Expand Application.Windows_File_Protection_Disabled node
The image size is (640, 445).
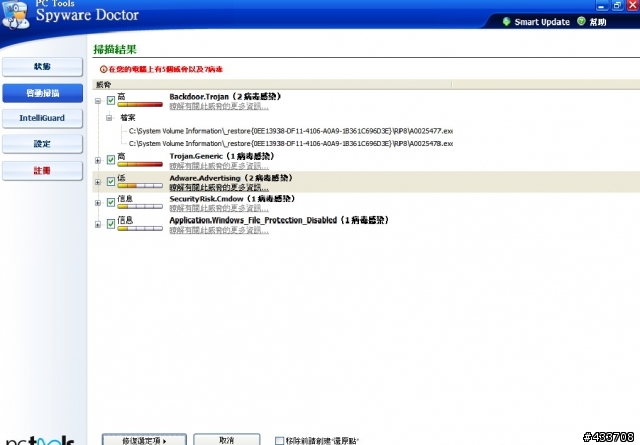(98, 225)
